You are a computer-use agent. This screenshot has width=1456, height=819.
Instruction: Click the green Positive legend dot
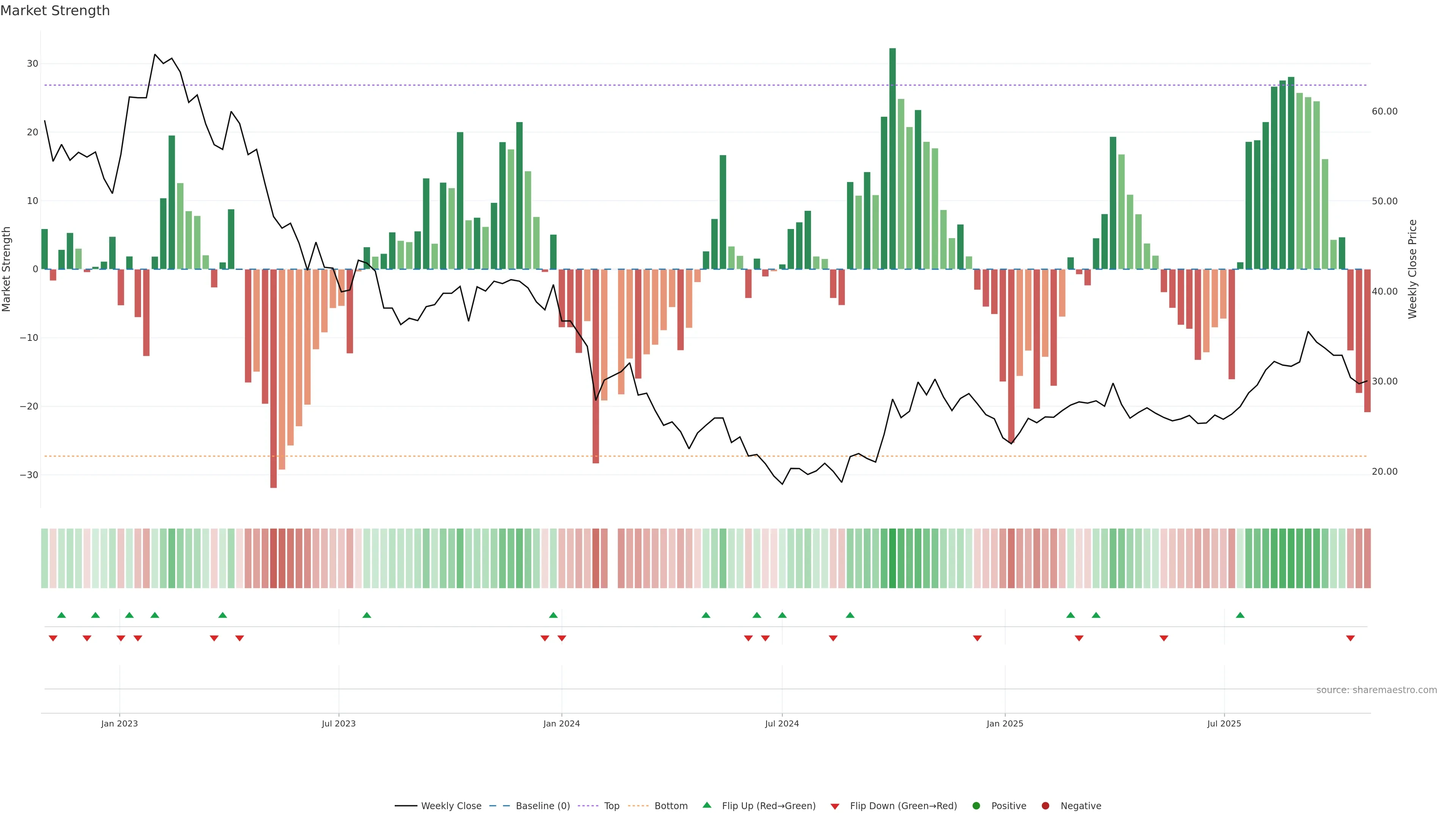coord(976,806)
